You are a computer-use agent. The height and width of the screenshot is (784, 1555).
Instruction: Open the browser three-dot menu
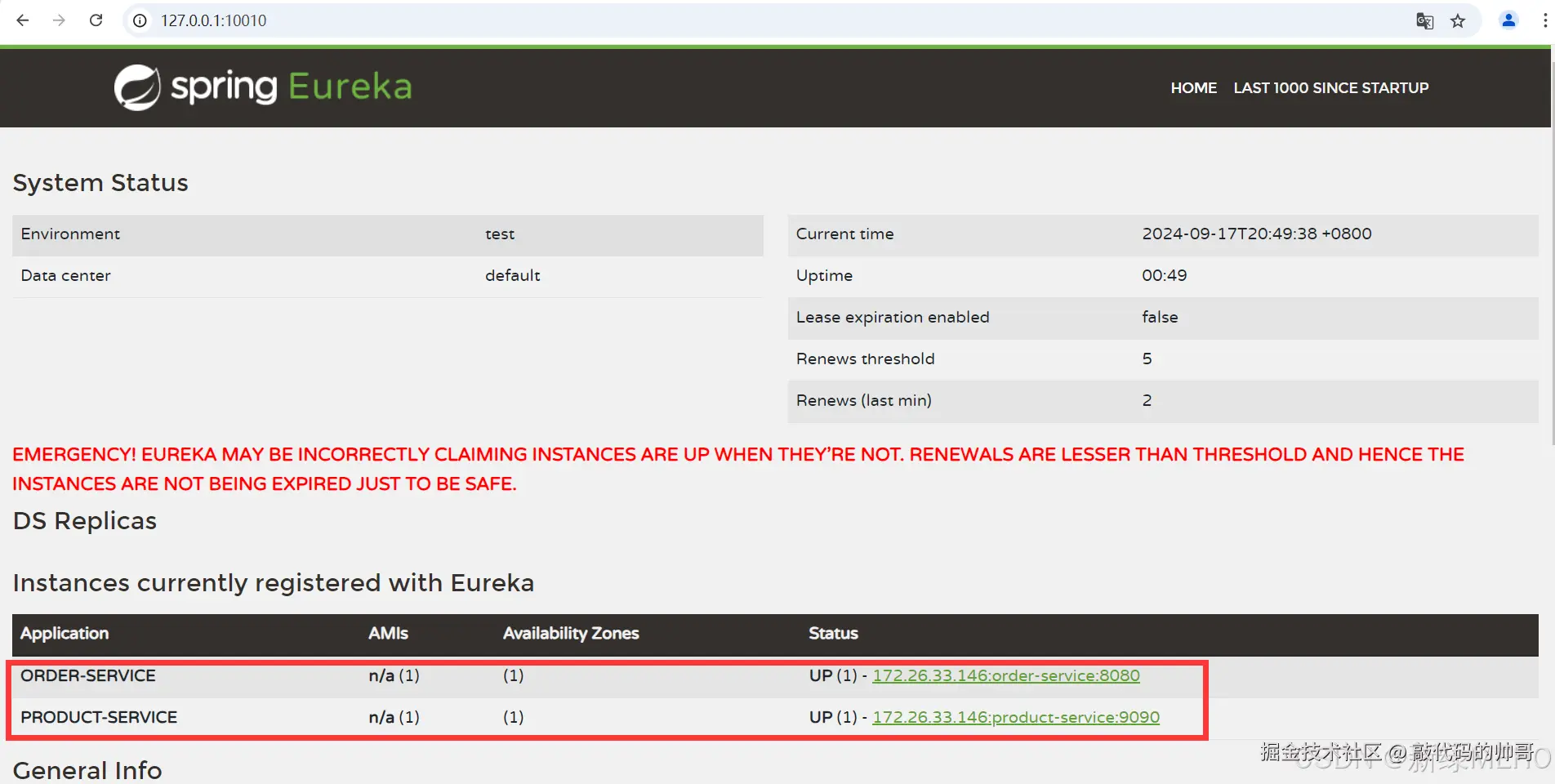point(1544,20)
